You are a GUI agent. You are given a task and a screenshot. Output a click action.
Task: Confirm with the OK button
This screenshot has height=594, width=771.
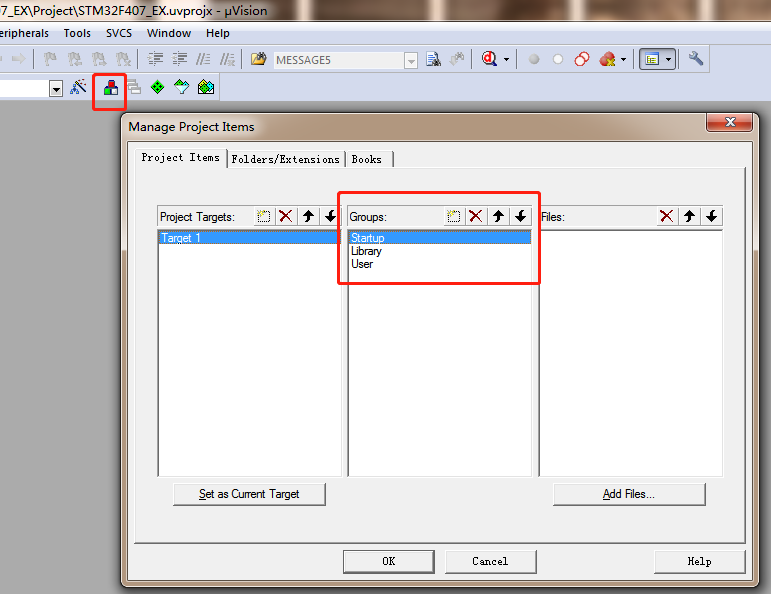click(389, 562)
